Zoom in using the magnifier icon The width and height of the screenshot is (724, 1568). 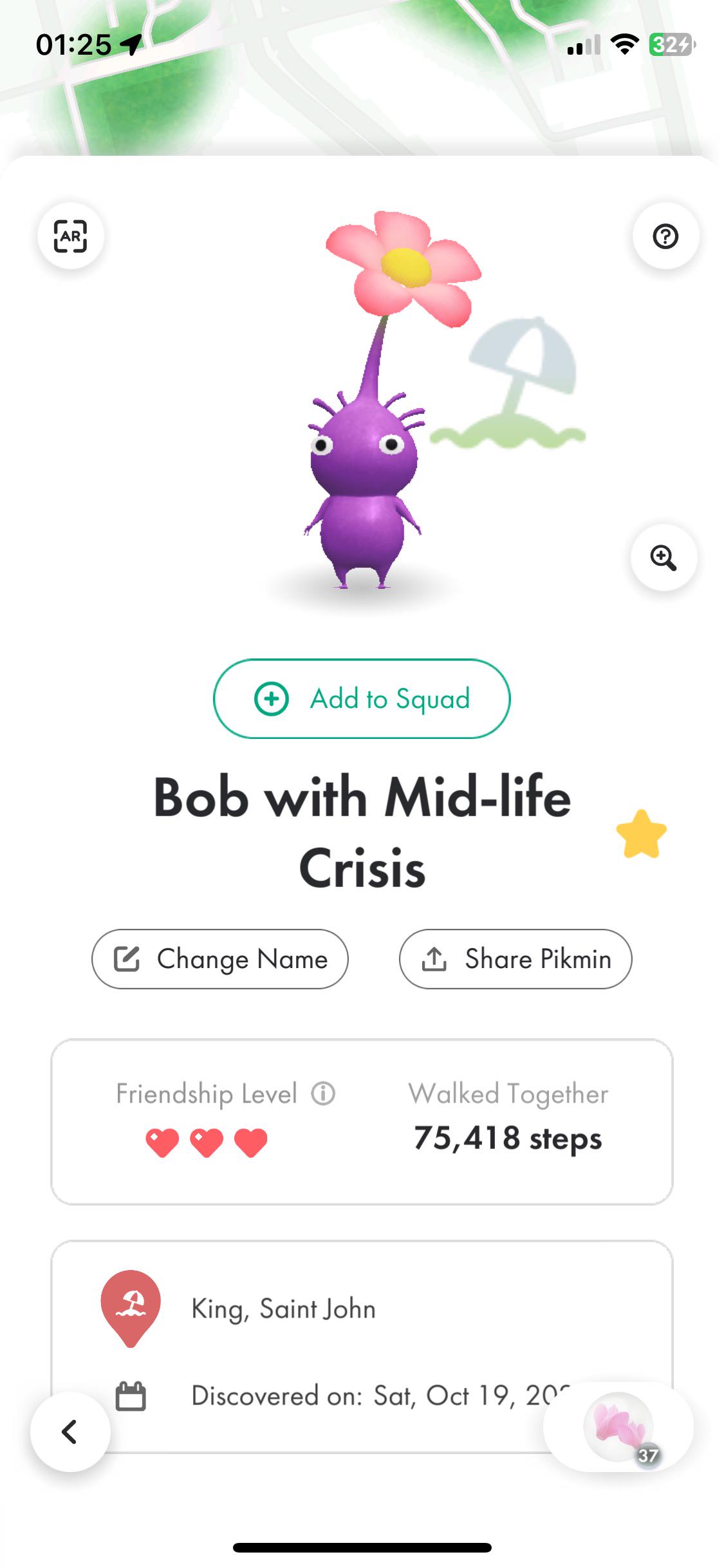click(x=664, y=557)
